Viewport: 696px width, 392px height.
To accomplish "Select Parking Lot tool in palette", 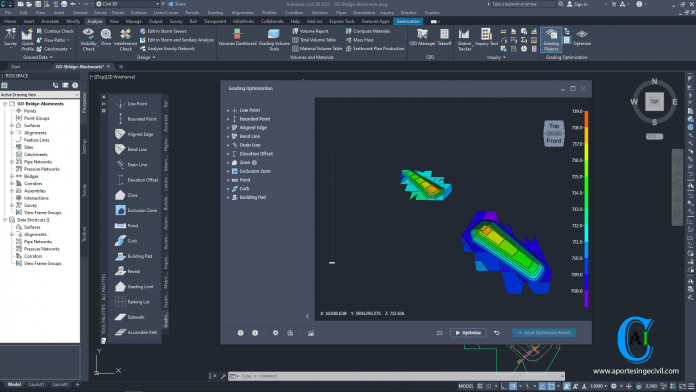I will pos(132,302).
